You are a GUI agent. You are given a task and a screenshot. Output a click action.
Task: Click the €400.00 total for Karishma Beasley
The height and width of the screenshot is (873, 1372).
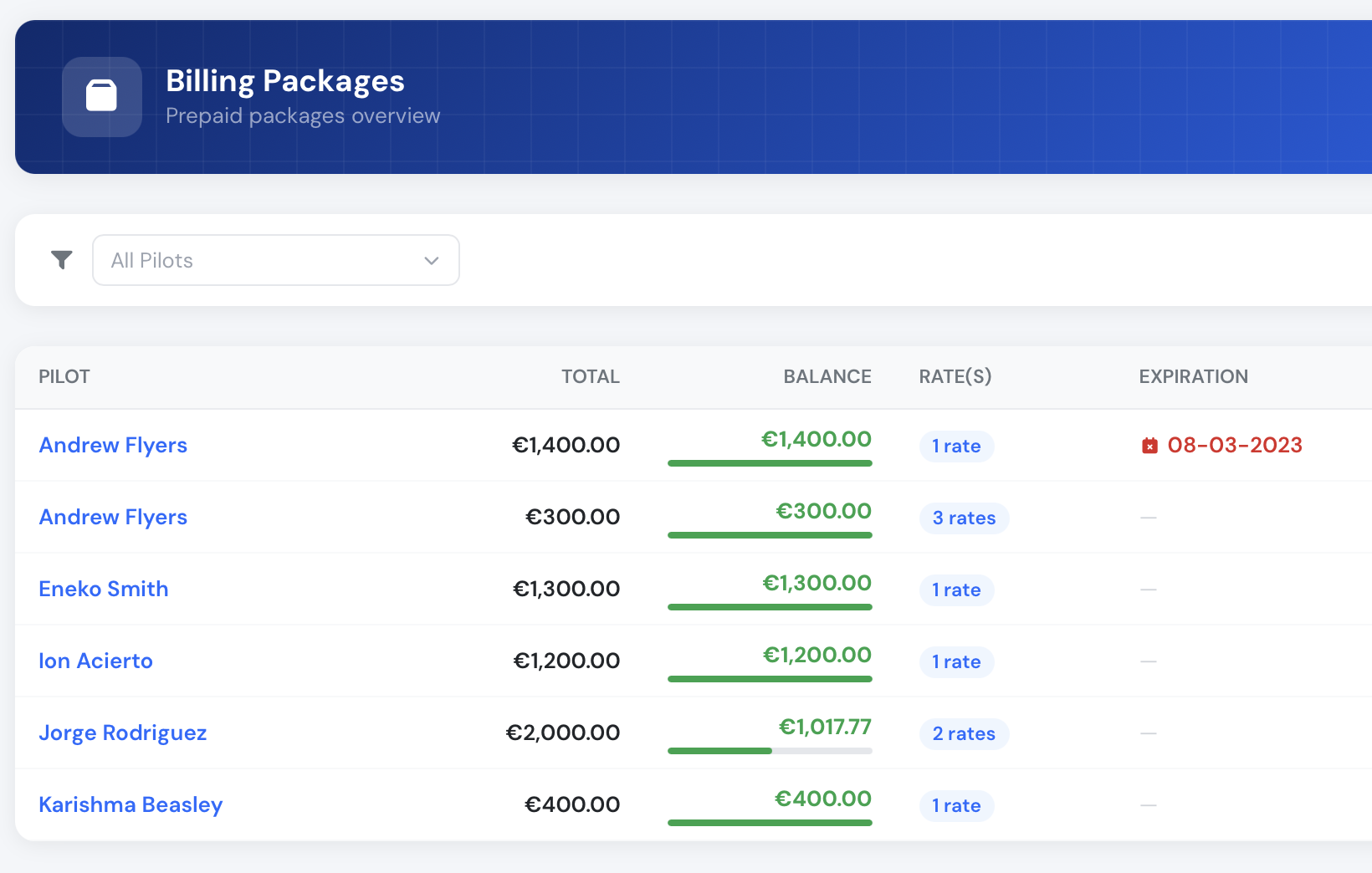click(572, 804)
